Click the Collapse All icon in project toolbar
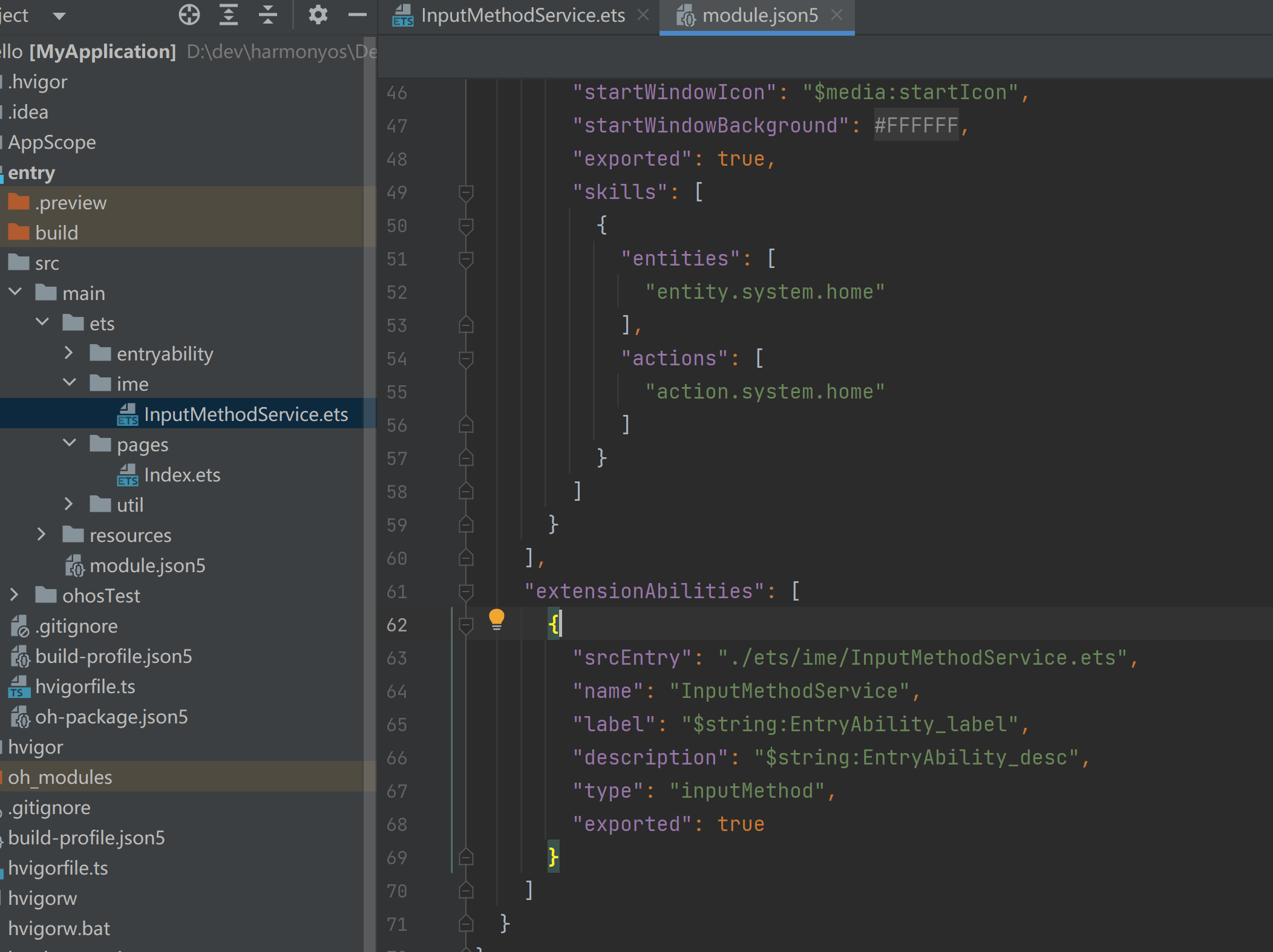Image resolution: width=1273 pixels, height=952 pixels. point(267,15)
